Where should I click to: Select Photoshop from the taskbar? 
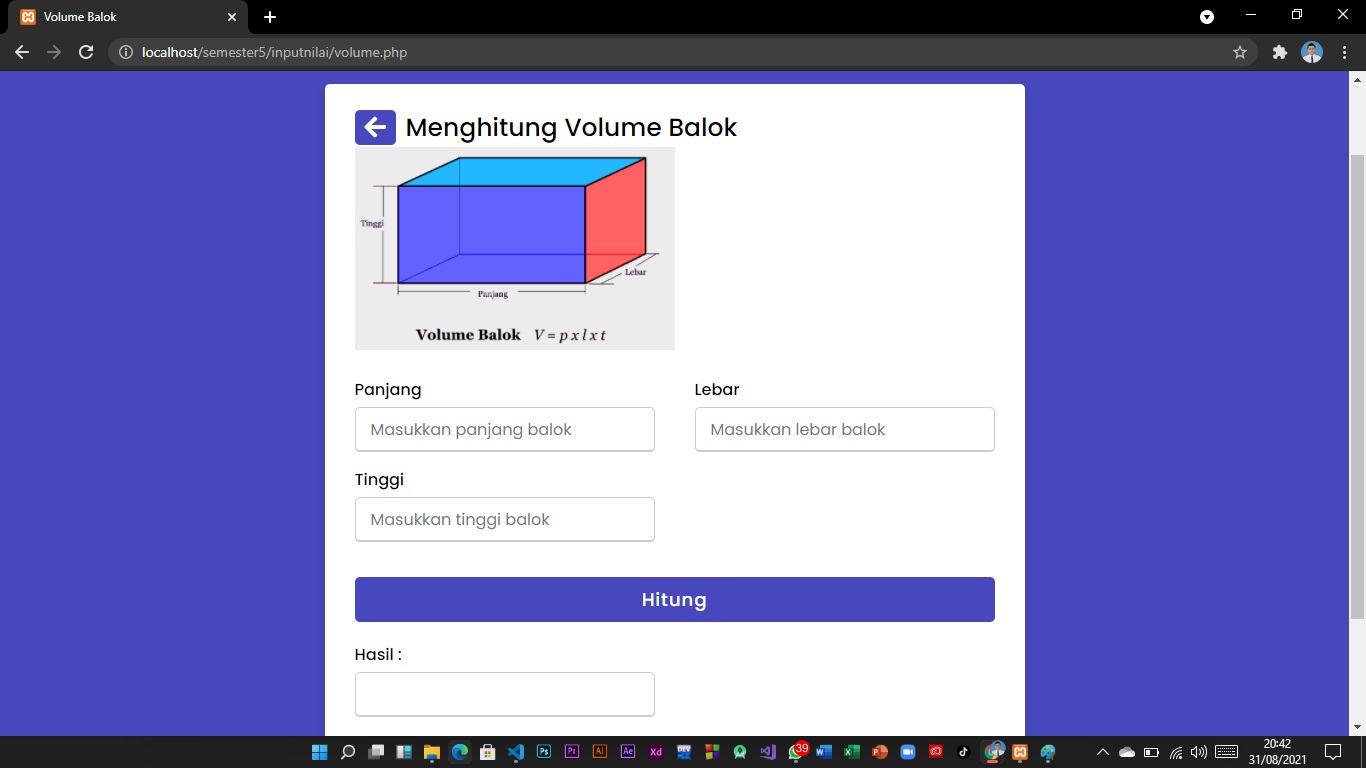click(543, 751)
